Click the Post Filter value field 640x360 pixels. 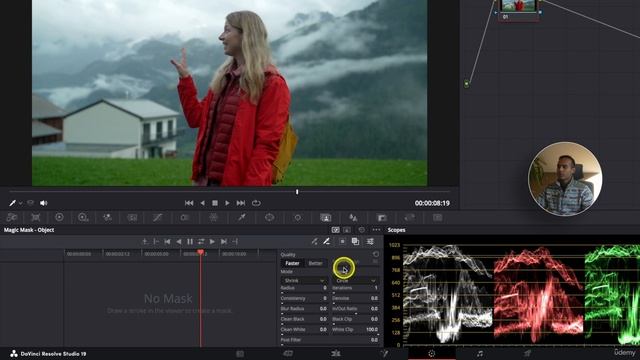pyautogui.click(x=374, y=340)
